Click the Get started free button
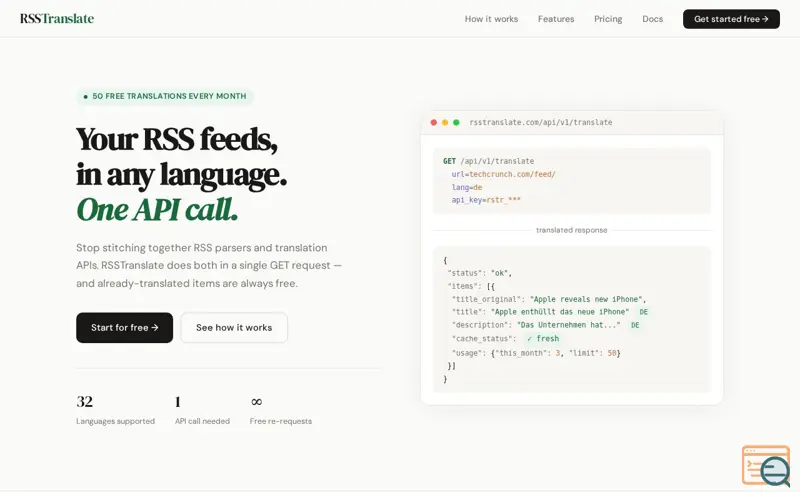 [x=731, y=19]
